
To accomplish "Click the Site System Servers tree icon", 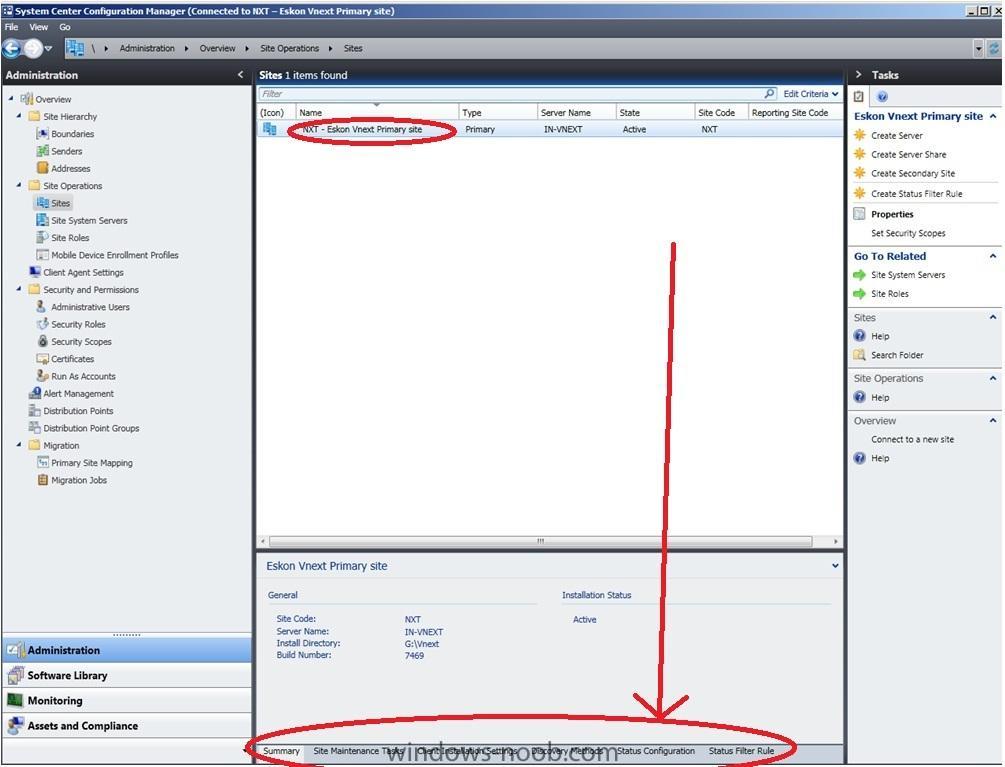I will [x=42, y=220].
